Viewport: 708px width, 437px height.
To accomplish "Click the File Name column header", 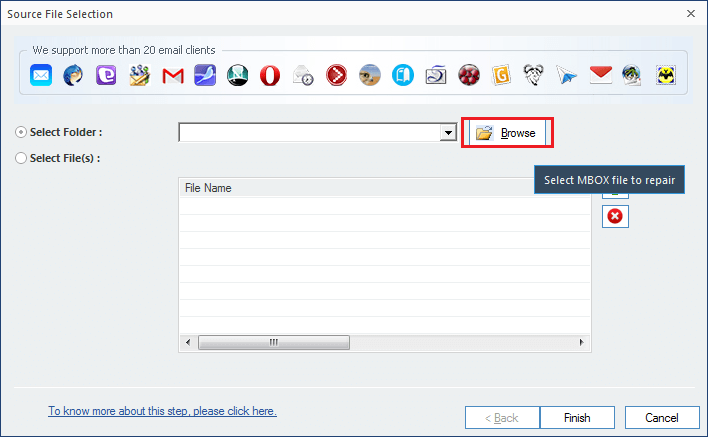I will pos(385,188).
